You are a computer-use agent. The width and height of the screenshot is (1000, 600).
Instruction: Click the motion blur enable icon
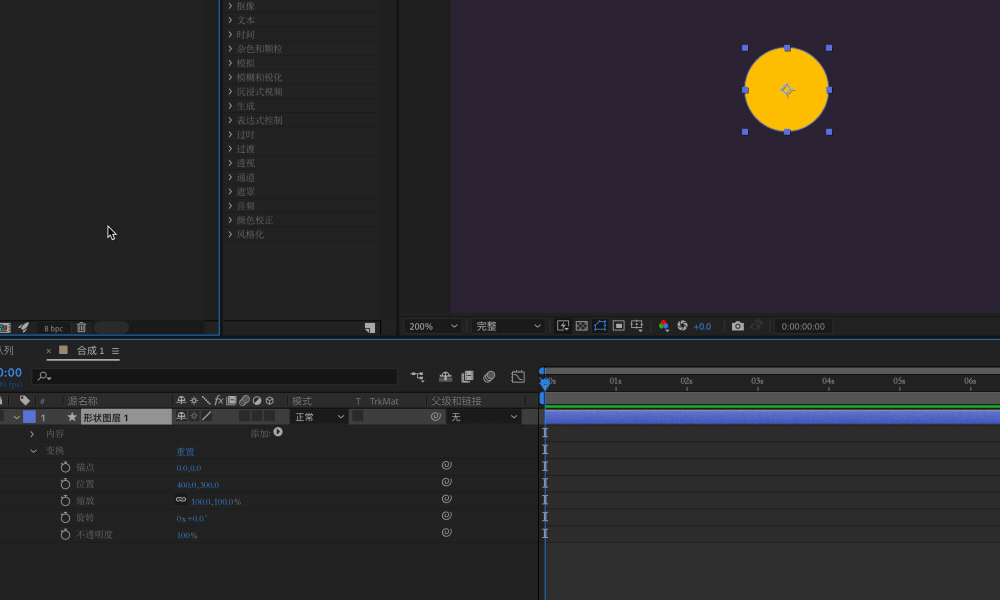pos(489,377)
